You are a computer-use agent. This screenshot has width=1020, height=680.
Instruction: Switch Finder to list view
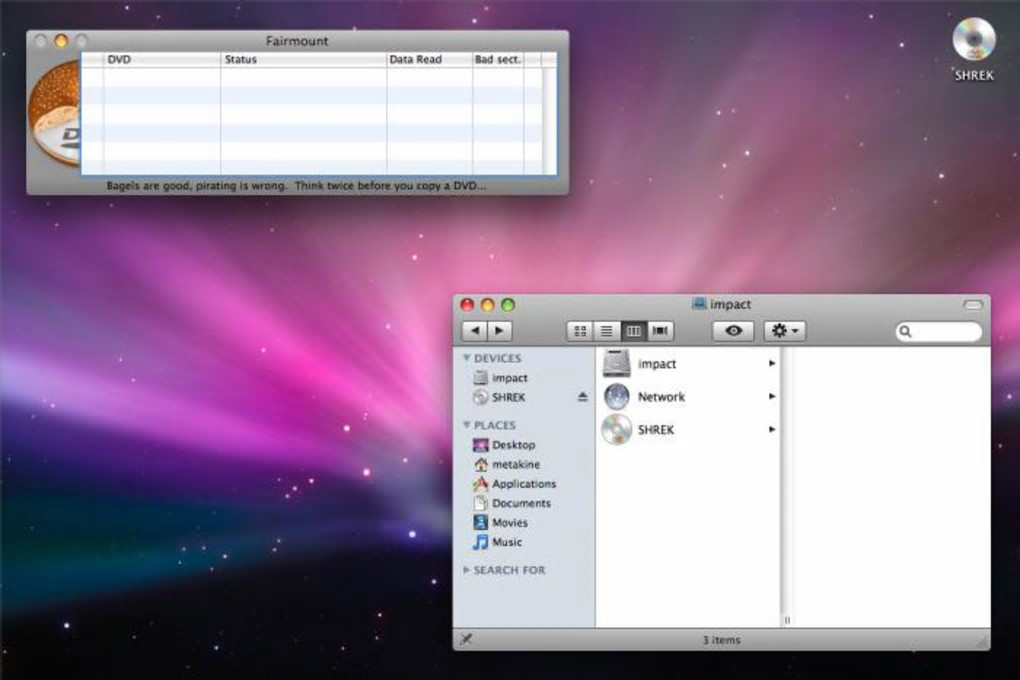coord(606,331)
